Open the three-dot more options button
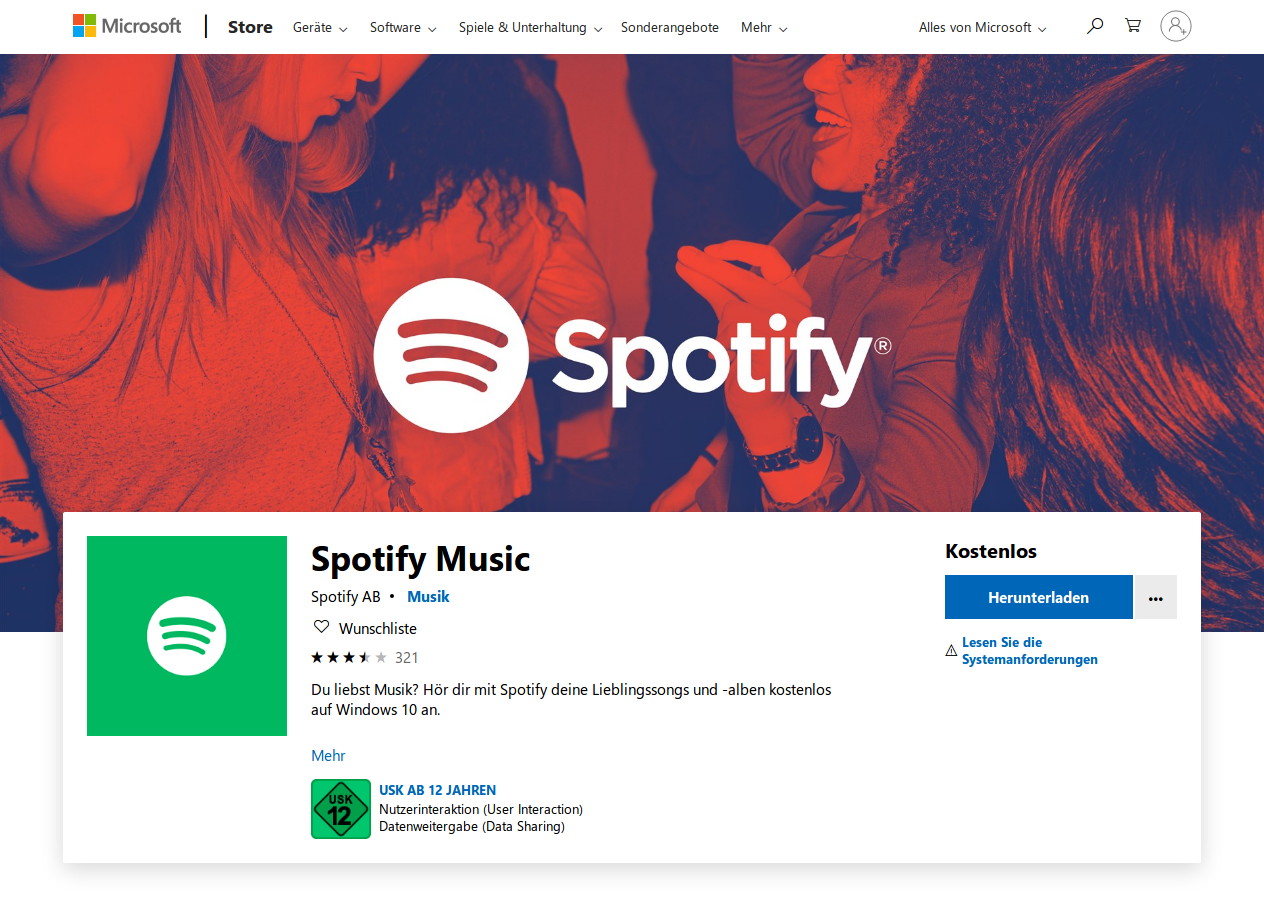The width and height of the screenshot is (1264, 909). coord(1156,598)
